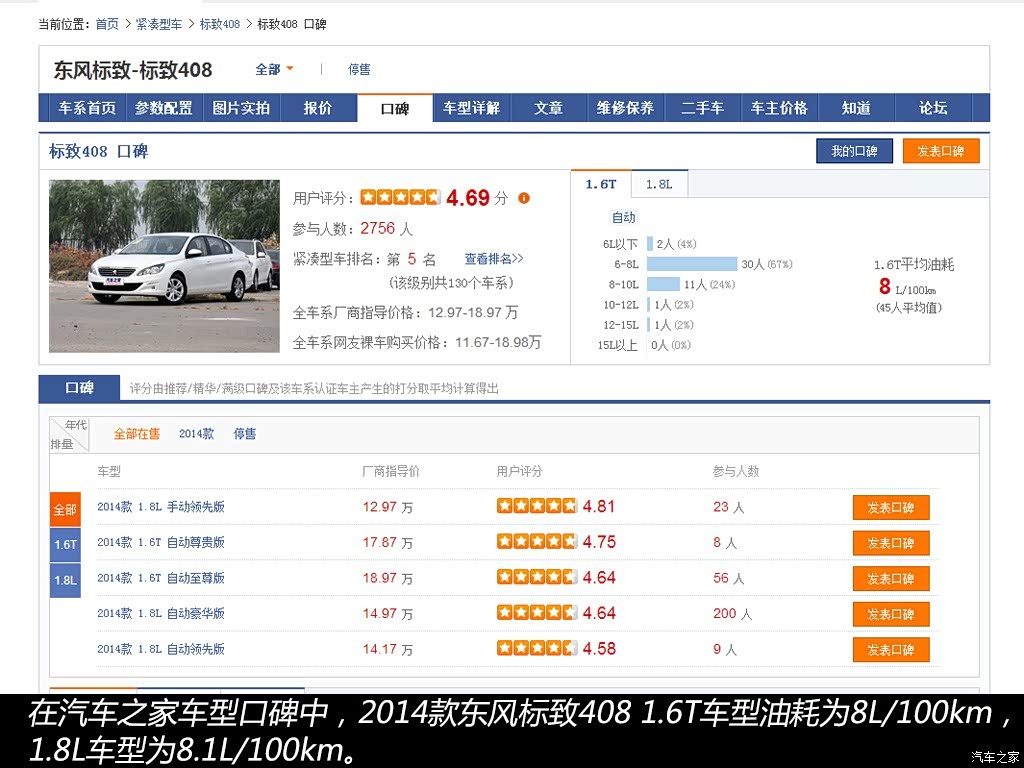Click the 4.81 star rating
1024x768 pixels.
coord(537,506)
